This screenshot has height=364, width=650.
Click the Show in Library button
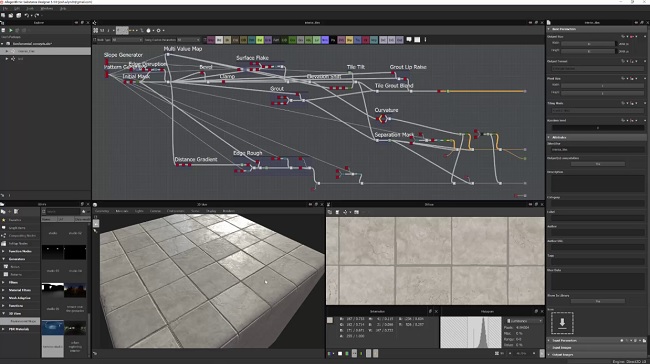tap(598, 301)
